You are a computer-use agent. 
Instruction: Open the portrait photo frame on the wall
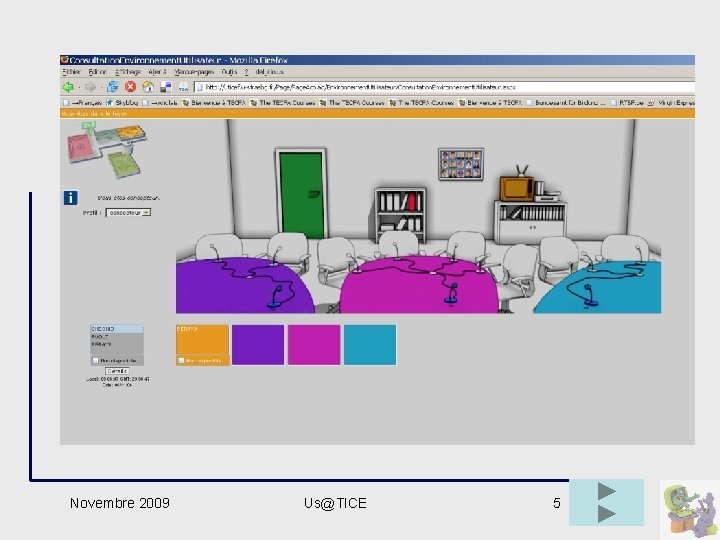pos(461,163)
